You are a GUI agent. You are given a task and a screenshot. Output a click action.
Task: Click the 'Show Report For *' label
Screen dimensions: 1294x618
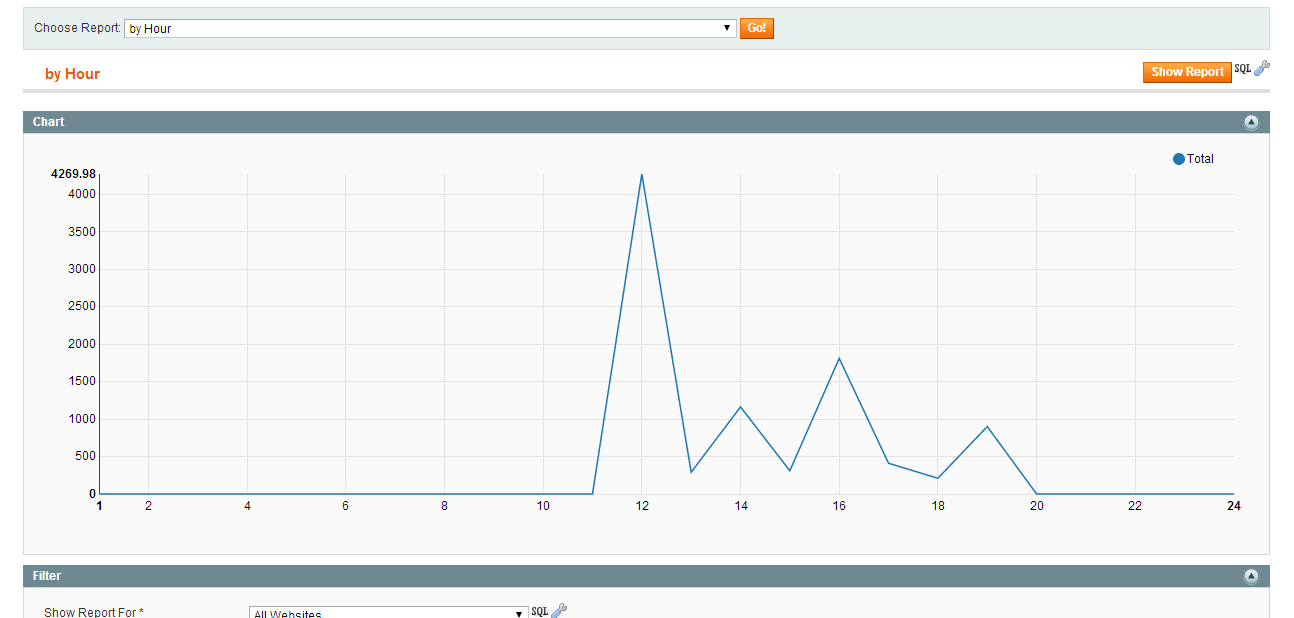click(x=94, y=612)
